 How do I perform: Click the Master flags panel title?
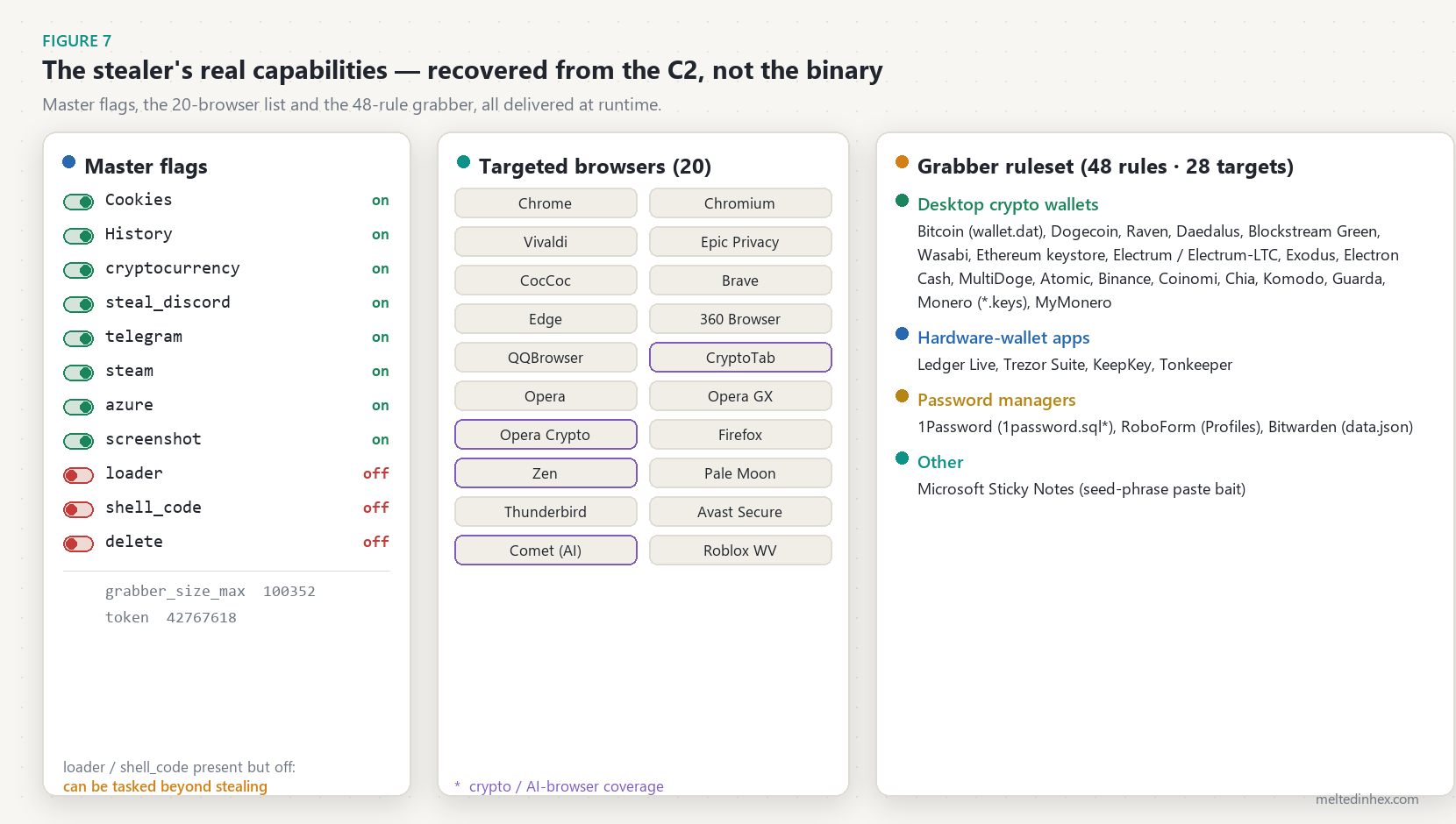[146, 167]
